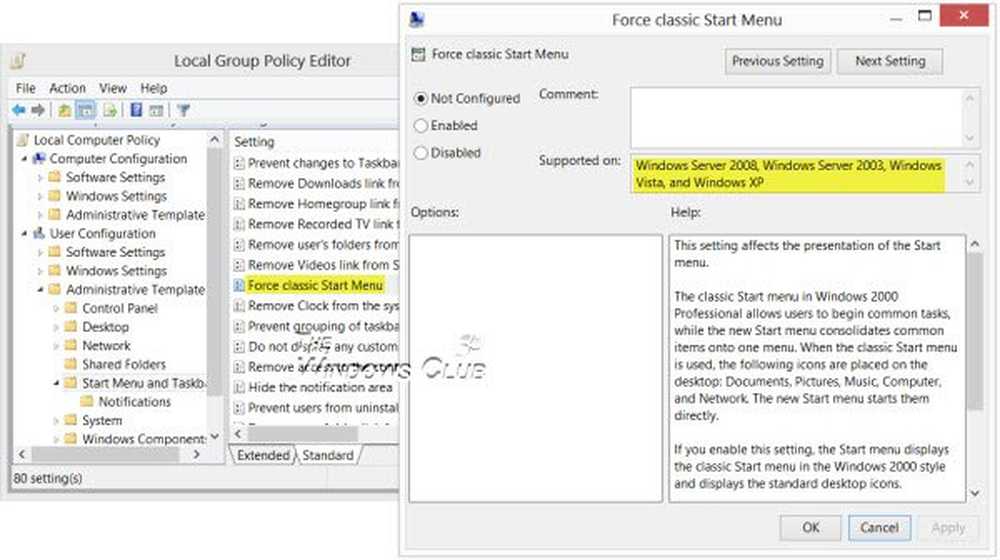Collapse the Computer Configuration node
The image size is (1000, 560).
coord(24,159)
